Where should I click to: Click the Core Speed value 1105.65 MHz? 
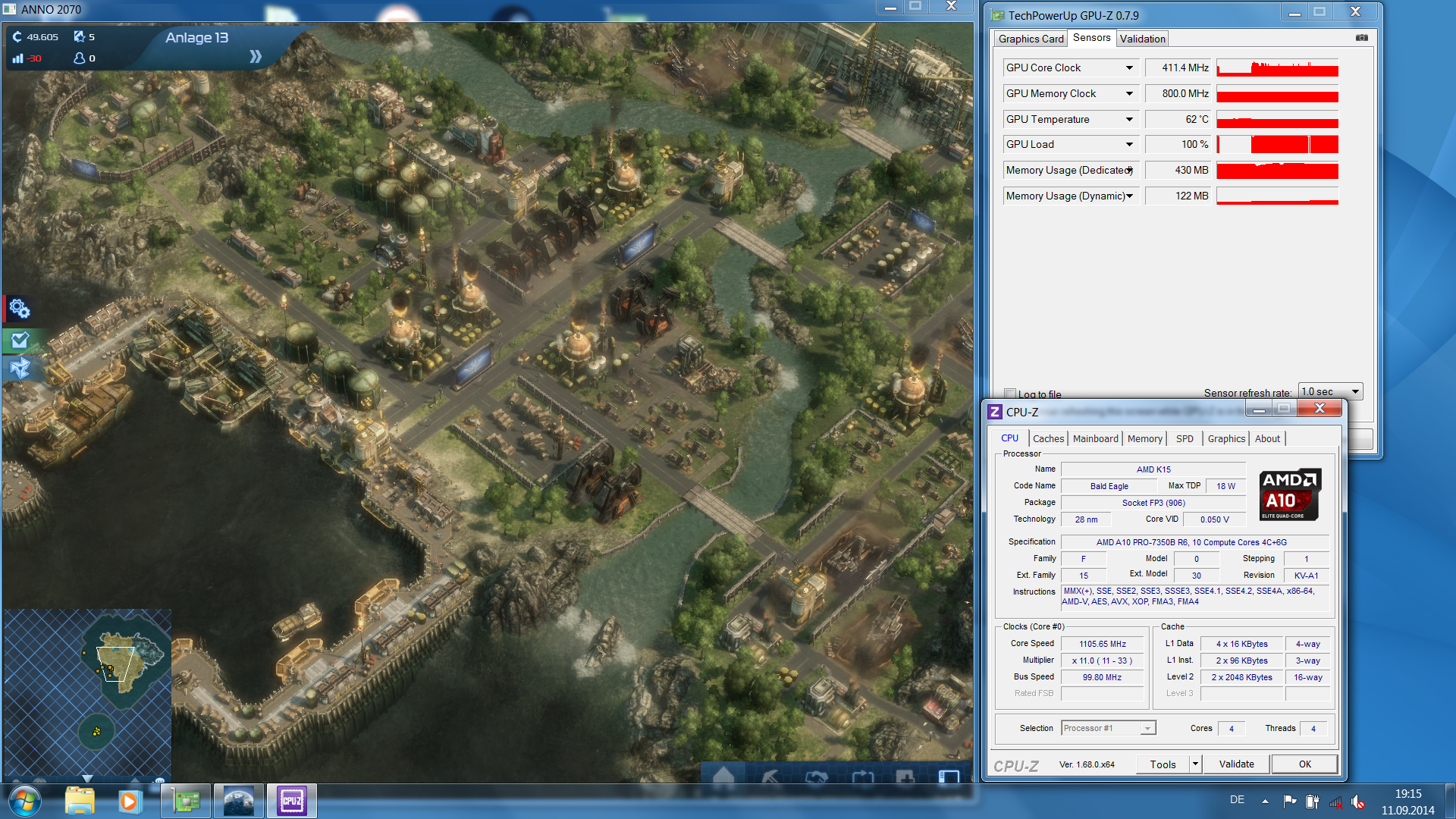pos(1102,644)
